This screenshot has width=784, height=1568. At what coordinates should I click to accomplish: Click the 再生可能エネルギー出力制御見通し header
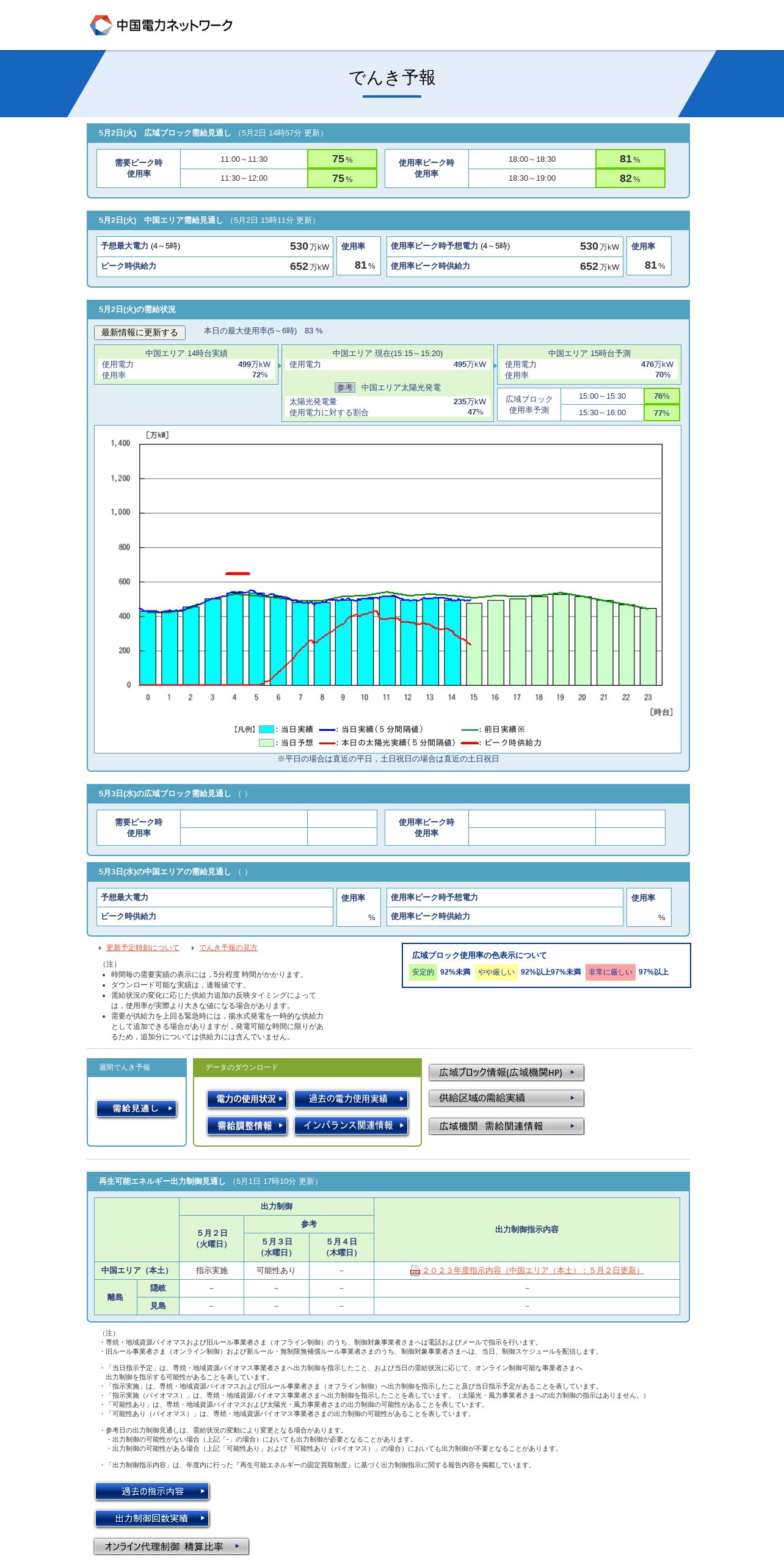388,1181
